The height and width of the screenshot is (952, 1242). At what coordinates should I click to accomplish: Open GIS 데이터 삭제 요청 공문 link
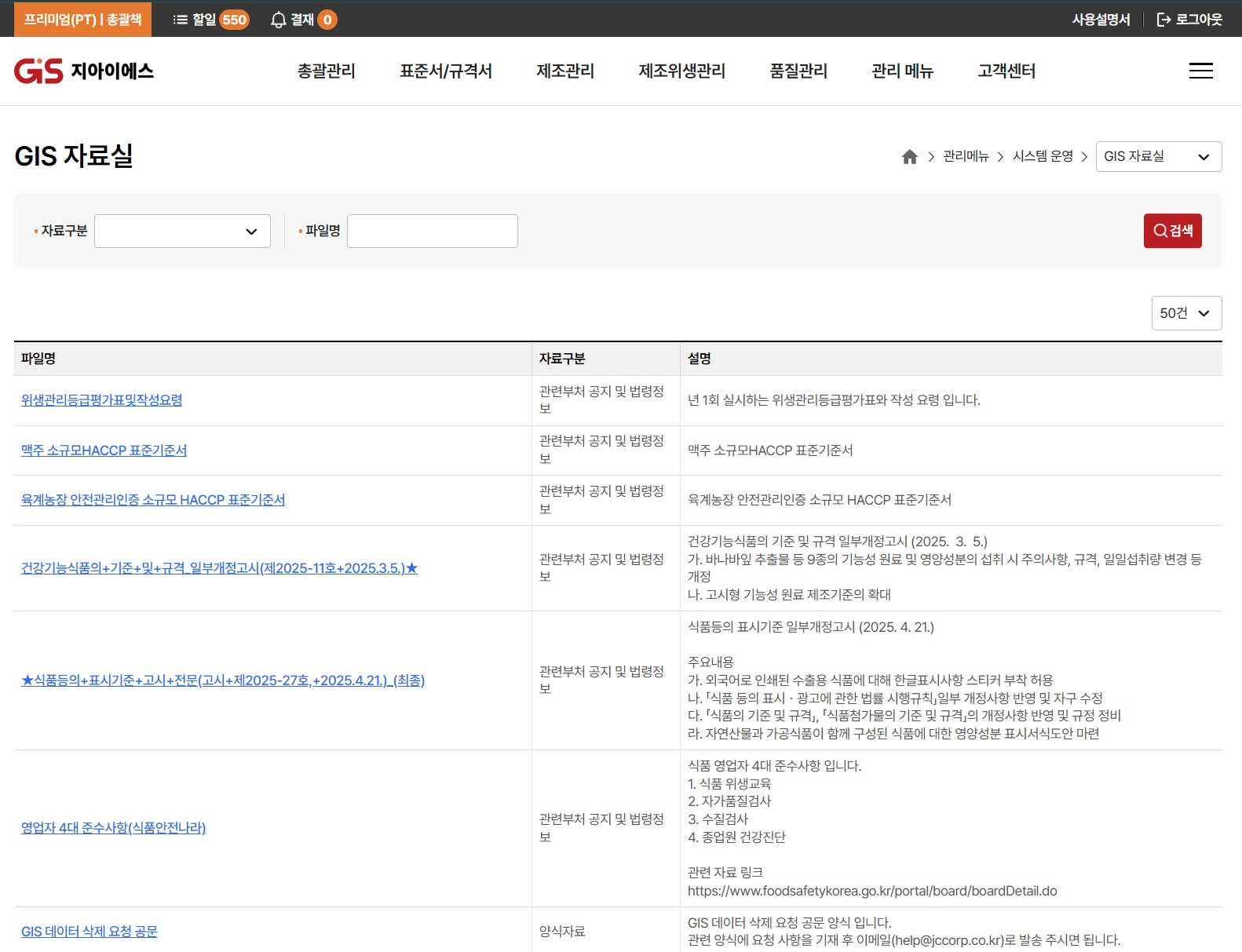point(89,932)
